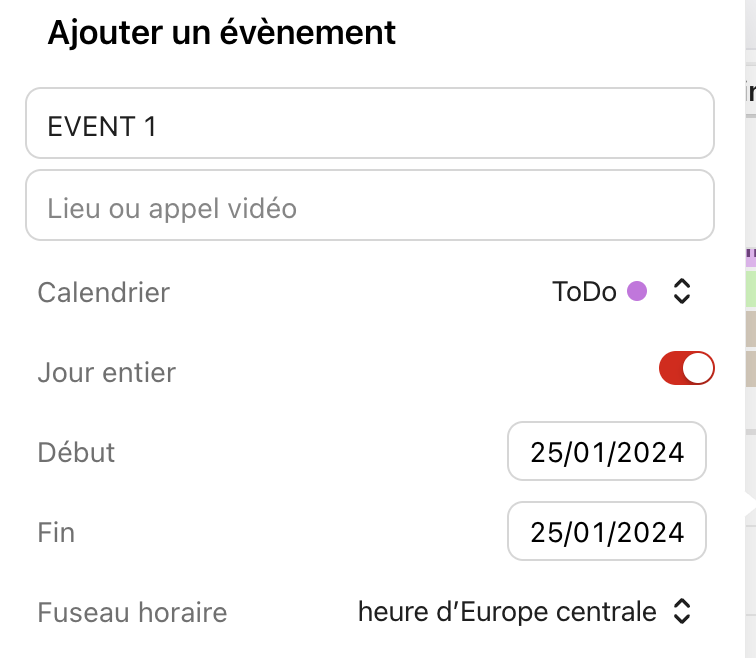Select the day in the Fin date
Screen dimensions: 756x658
546,532
